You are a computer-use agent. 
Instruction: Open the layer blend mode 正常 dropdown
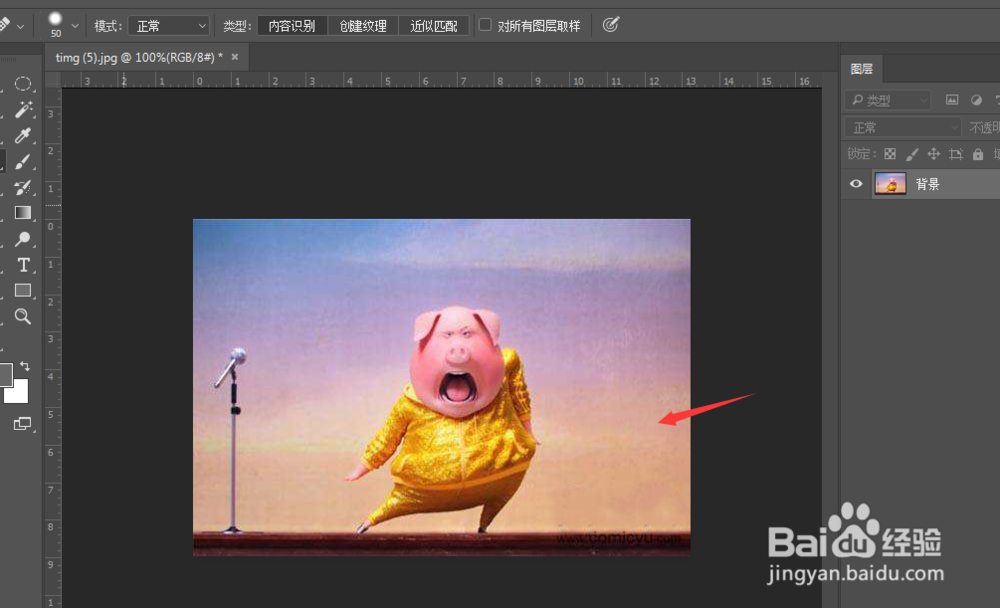(x=903, y=128)
